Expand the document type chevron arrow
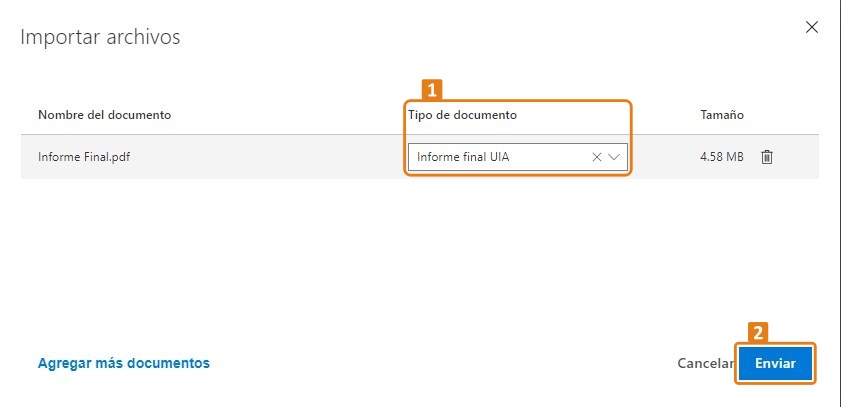This screenshot has height=407, width=841. coord(614,157)
